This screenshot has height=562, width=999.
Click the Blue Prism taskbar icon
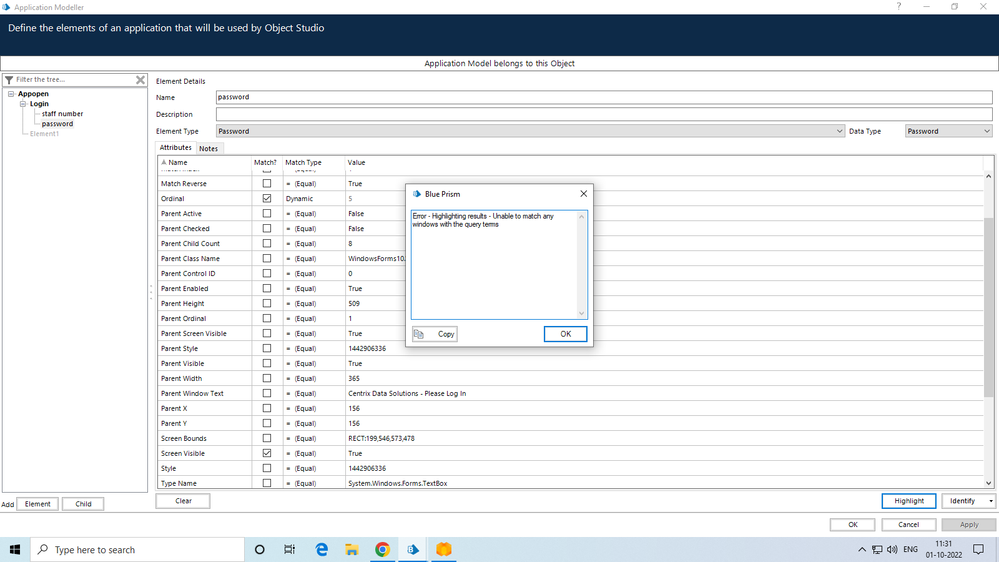click(x=413, y=549)
